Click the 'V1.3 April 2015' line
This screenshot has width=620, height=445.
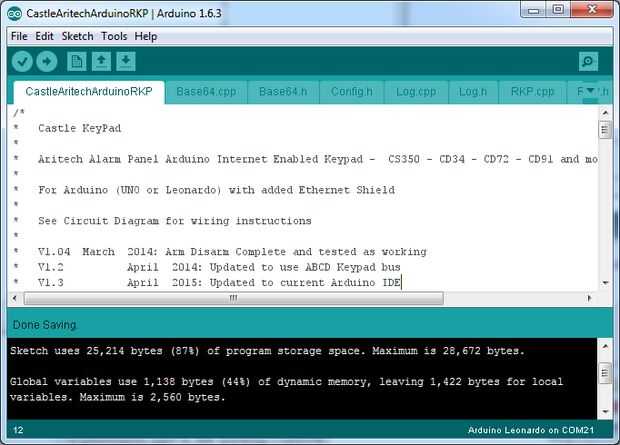pos(219,282)
